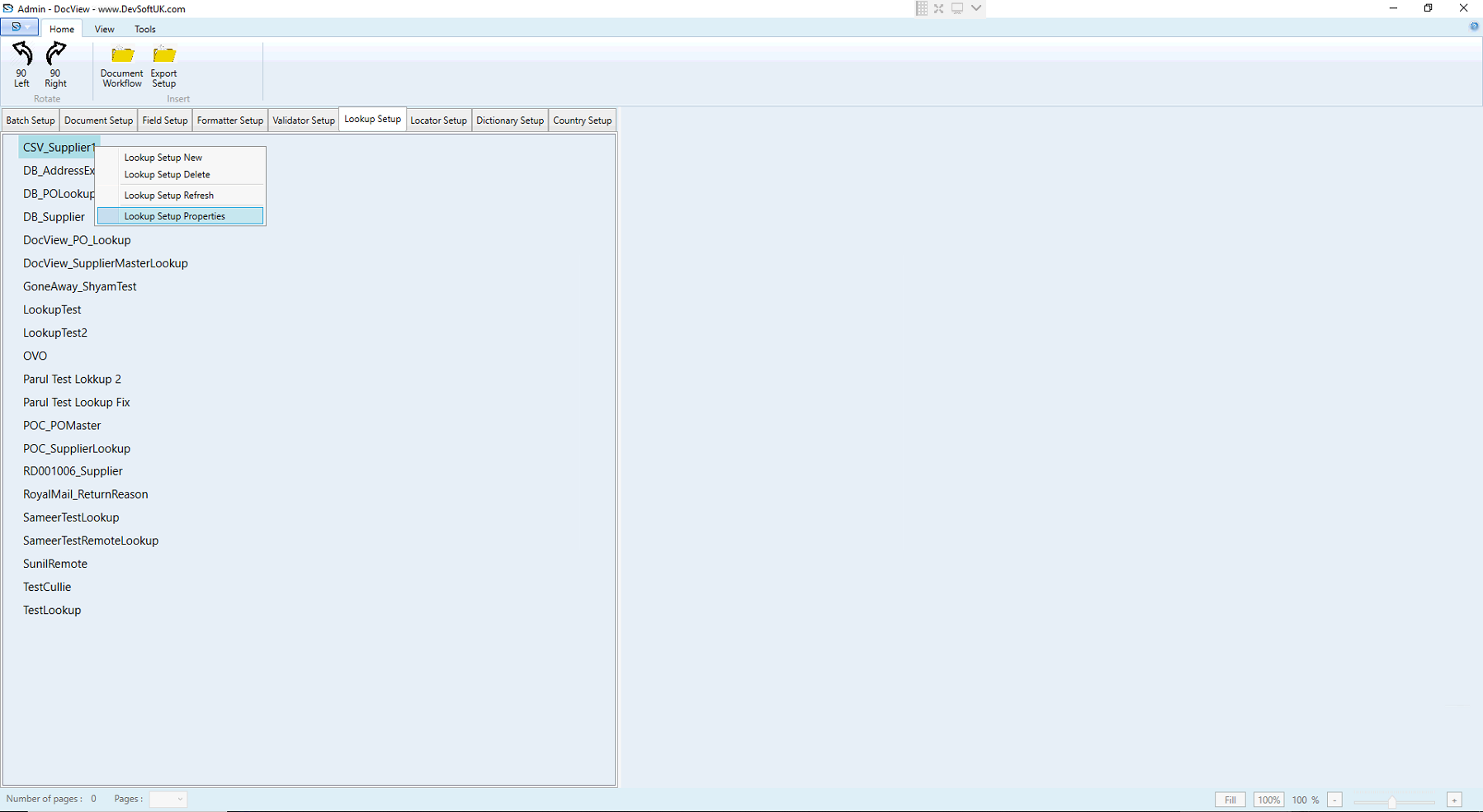Click the Fill zoom button
Viewport: 1483px width, 812px height.
[x=1229, y=800]
